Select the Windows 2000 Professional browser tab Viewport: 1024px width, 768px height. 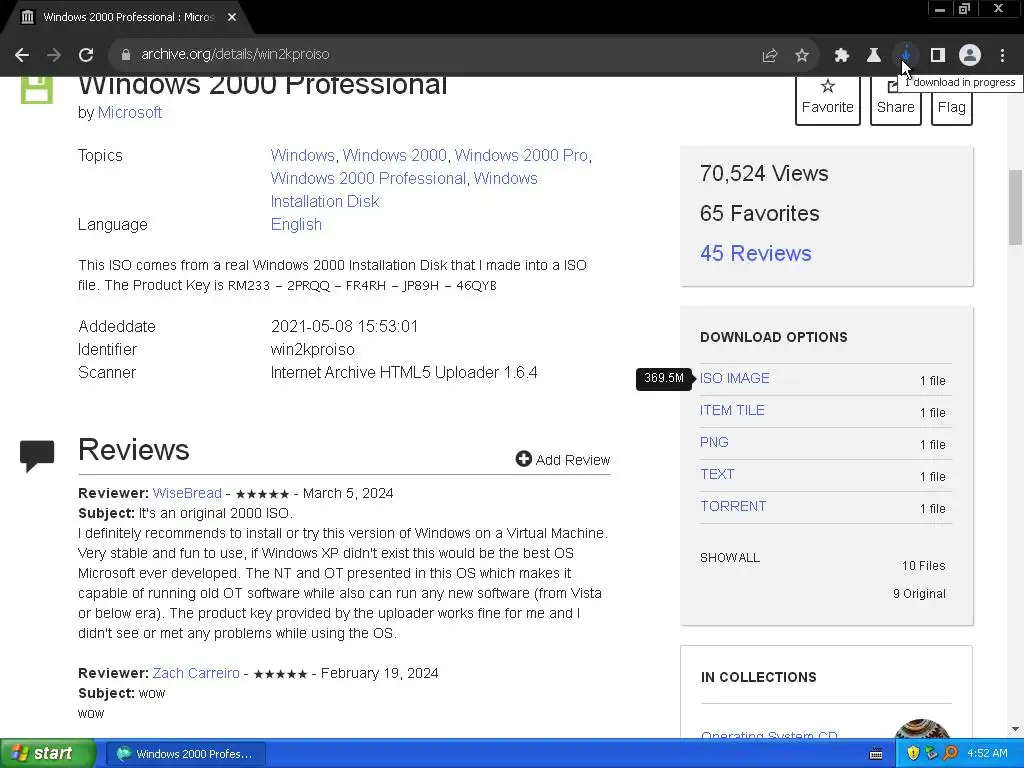click(x=128, y=18)
